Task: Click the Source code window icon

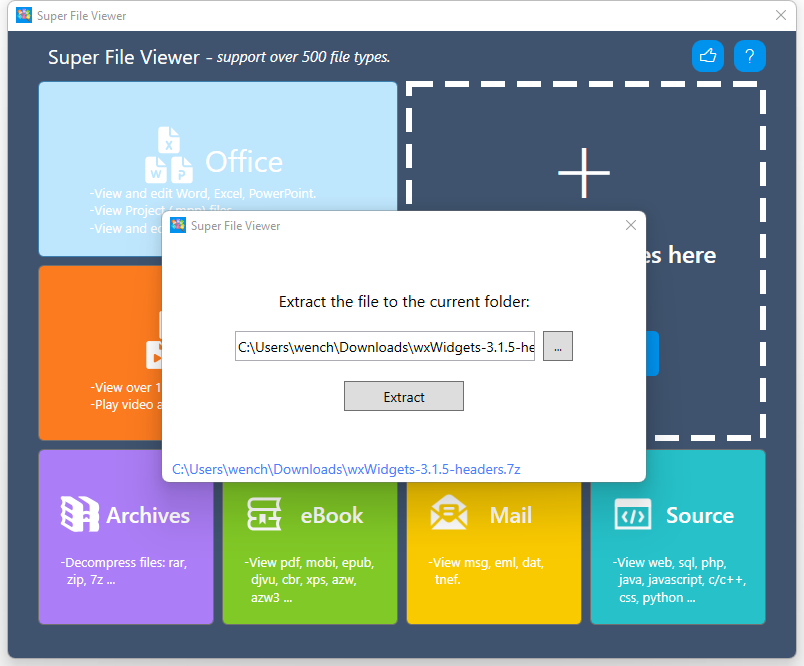Action: point(632,515)
